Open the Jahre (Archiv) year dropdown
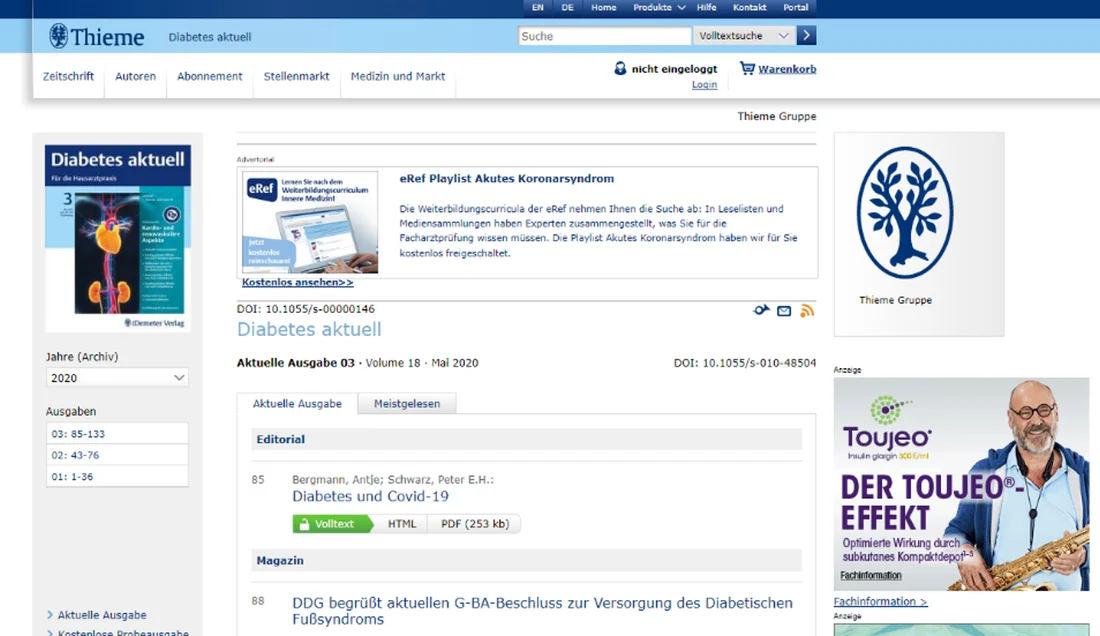This screenshot has height=636, width=1100. [x=117, y=377]
